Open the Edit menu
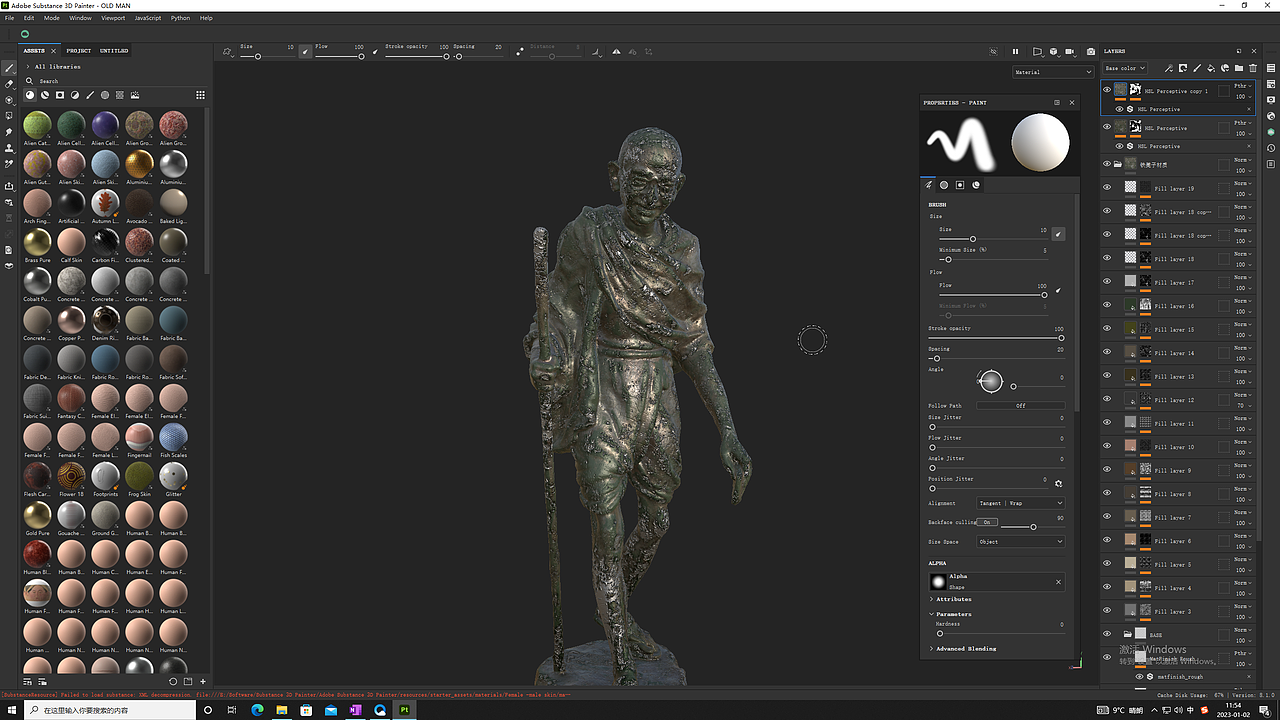 click(x=29, y=18)
